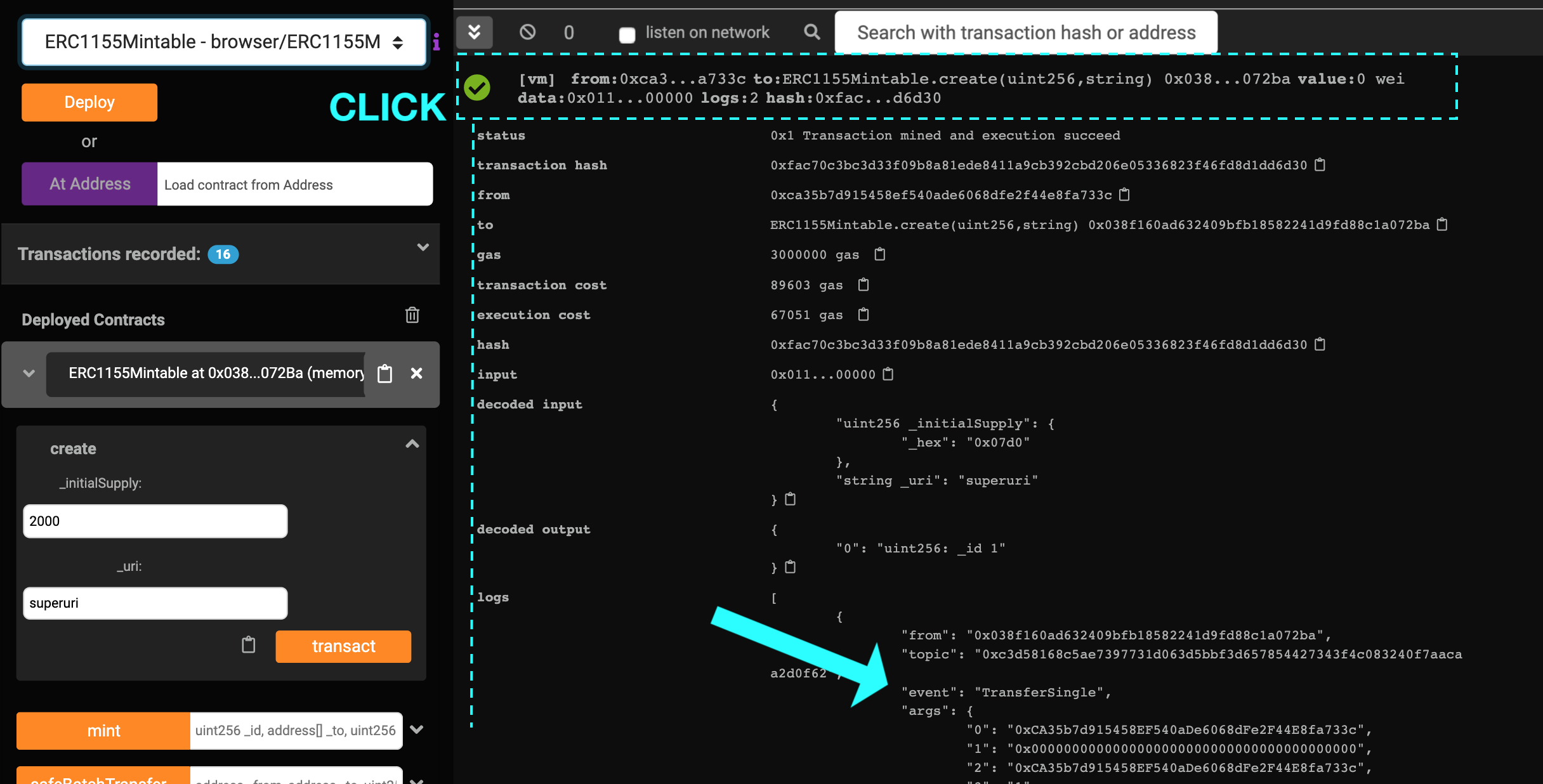1543x784 pixels.
Task: Clear the console with the ban icon
Action: [527, 32]
